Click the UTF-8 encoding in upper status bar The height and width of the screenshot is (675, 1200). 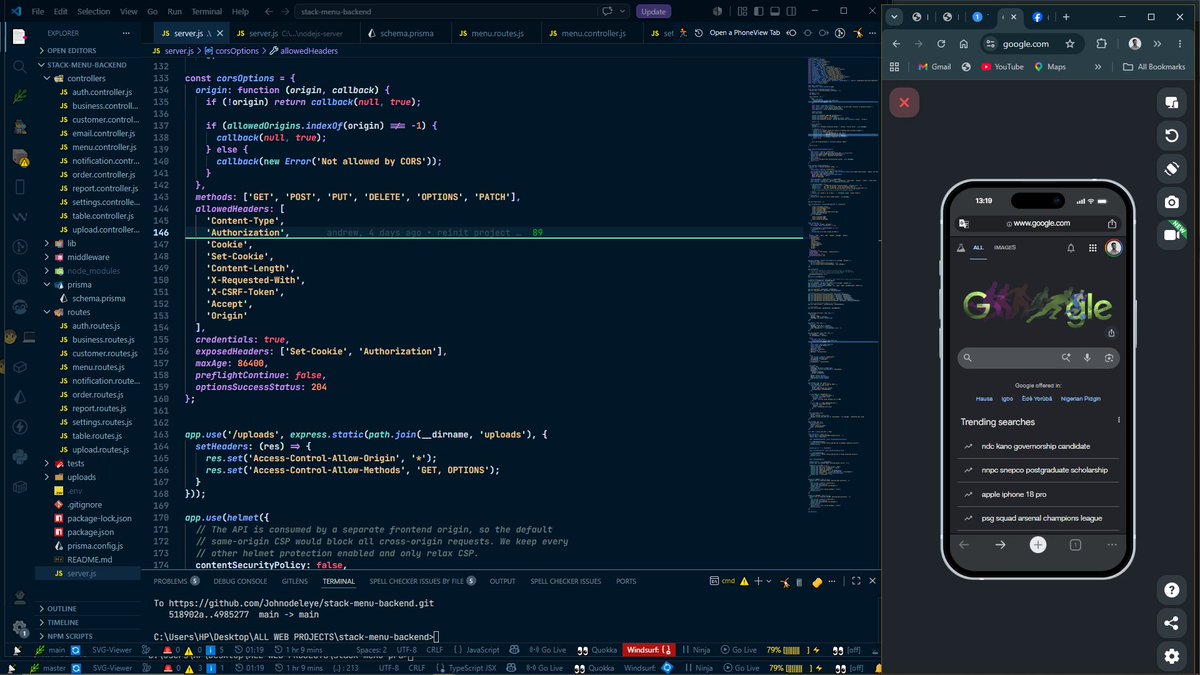(x=406, y=650)
